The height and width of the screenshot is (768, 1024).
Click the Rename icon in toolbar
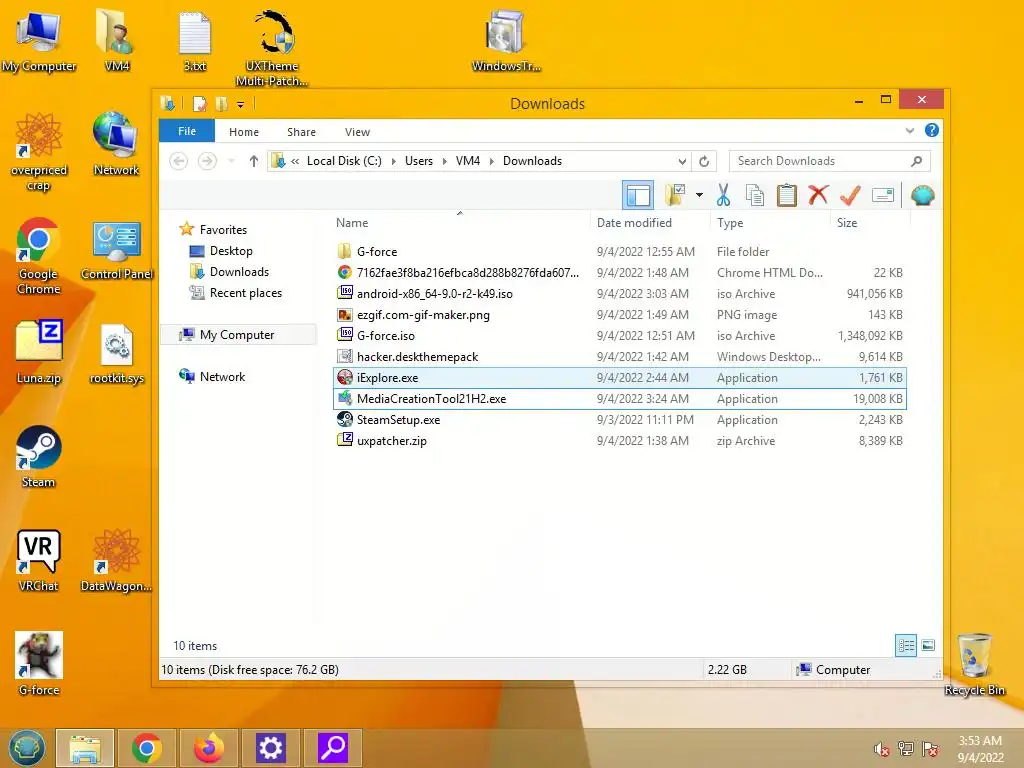pos(882,195)
